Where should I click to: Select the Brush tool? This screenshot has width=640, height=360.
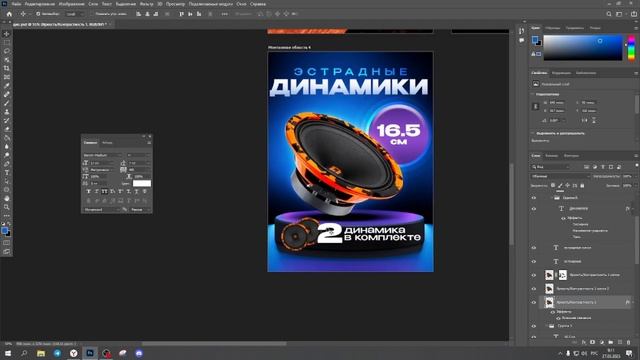(7, 103)
